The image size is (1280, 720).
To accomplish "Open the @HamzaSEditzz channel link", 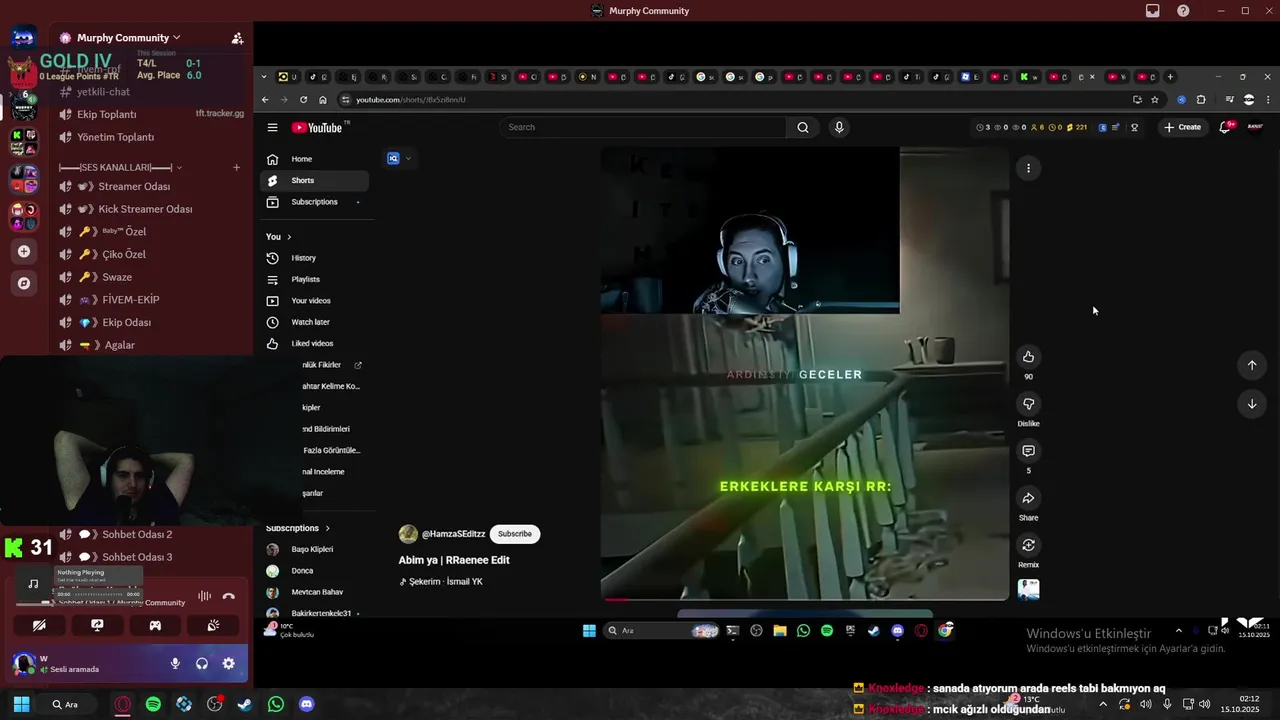I will coord(453,534).
